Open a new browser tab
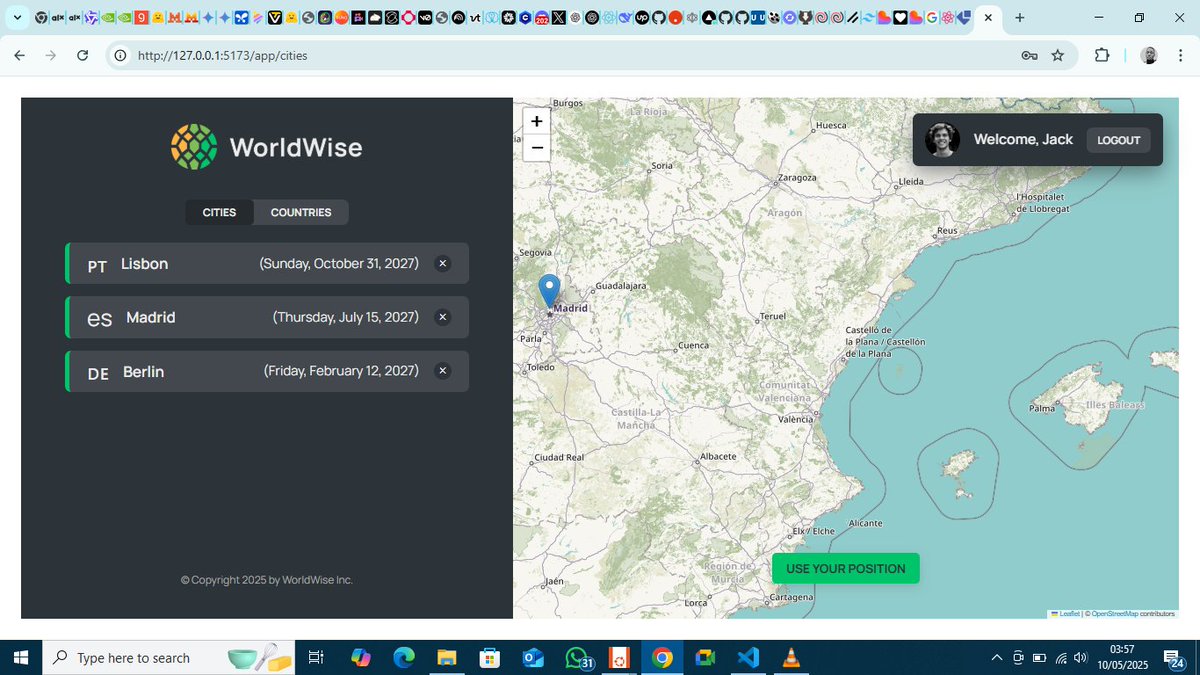Screen dimensions: 1200x675 (1020, 18)
